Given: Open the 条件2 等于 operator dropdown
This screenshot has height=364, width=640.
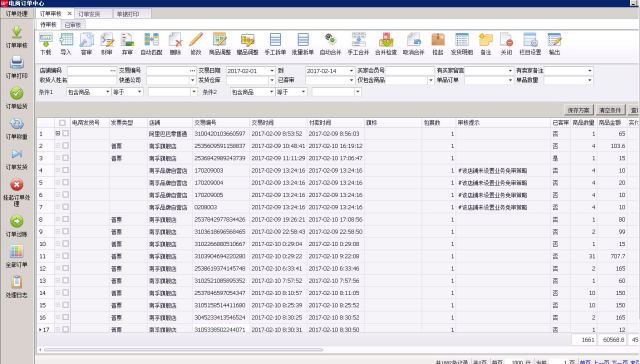Looking at the screenshot, I should click(x=303, y=92).
